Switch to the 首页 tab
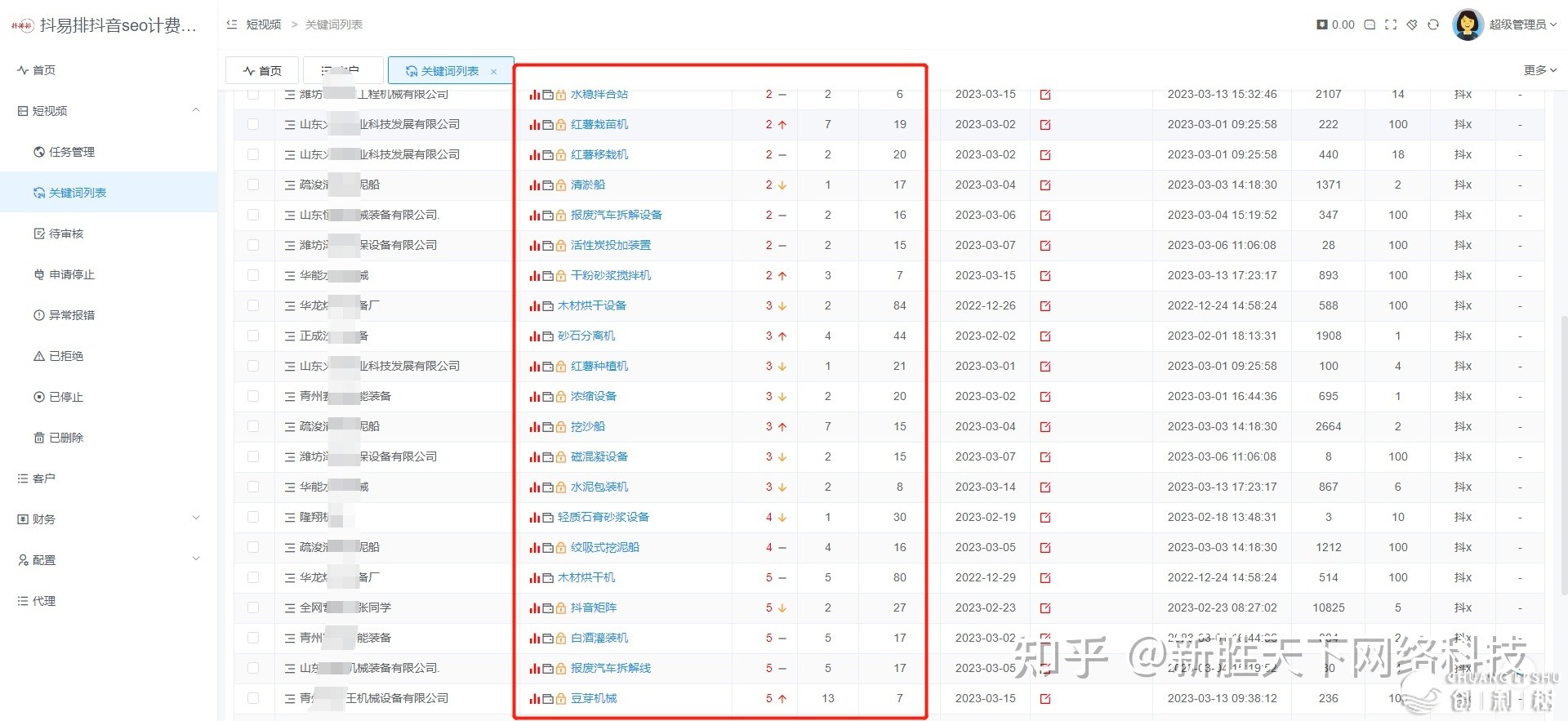The height and width of the screenshot is (721, 1568). click(x=263, y=71)
